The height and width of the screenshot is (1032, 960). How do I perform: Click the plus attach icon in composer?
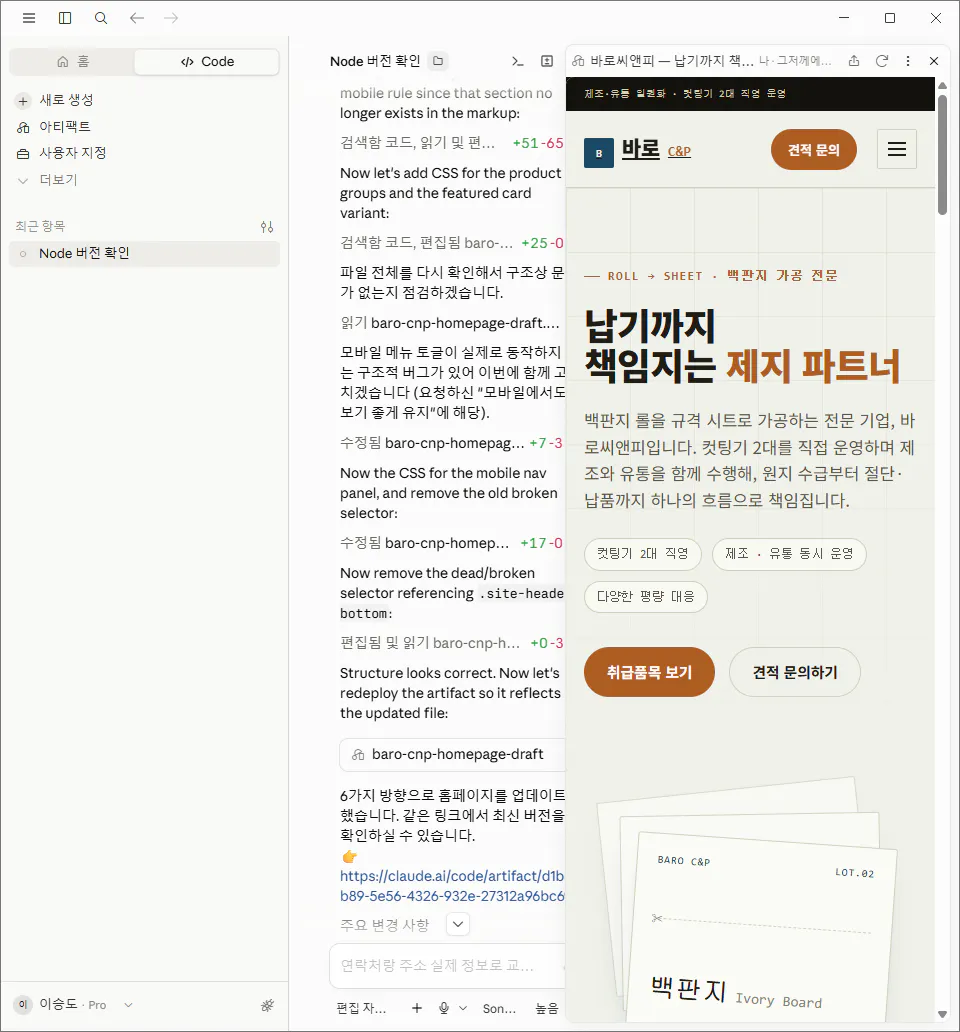click(417, 1008)
